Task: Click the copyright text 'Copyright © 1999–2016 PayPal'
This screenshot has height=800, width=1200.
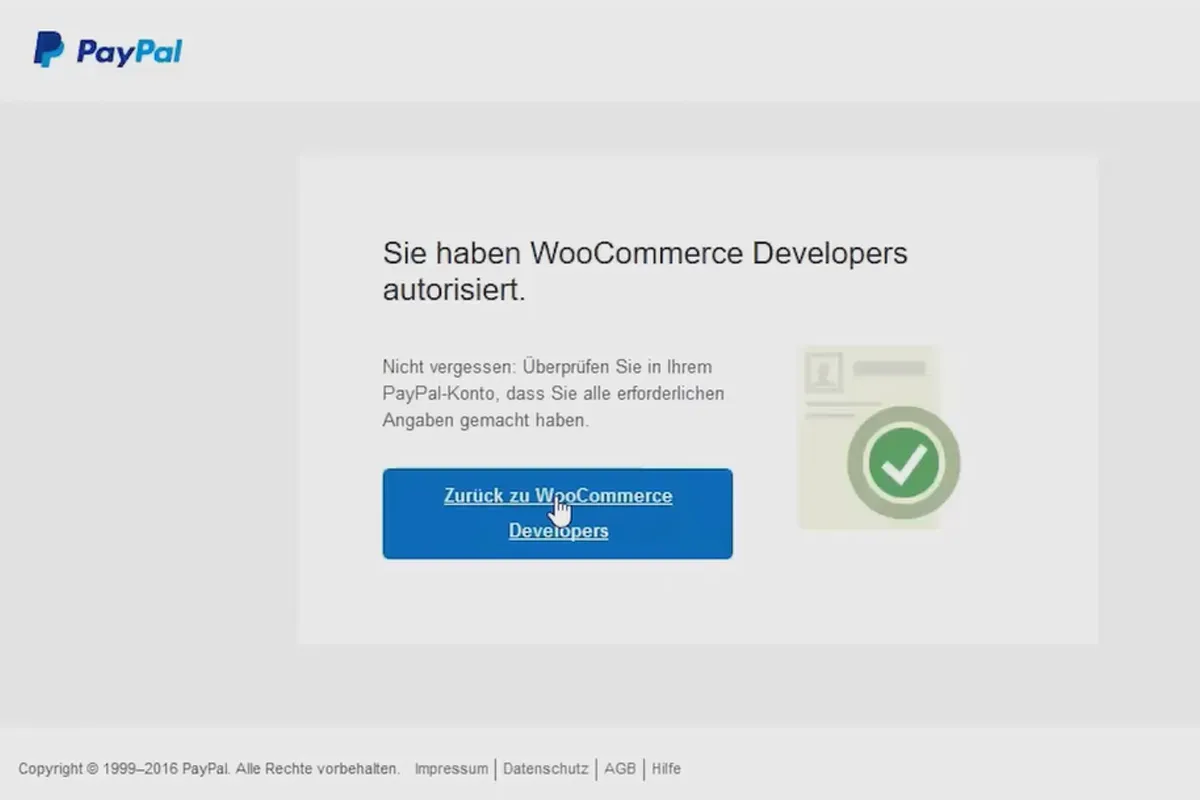Action: pos(124,769)
